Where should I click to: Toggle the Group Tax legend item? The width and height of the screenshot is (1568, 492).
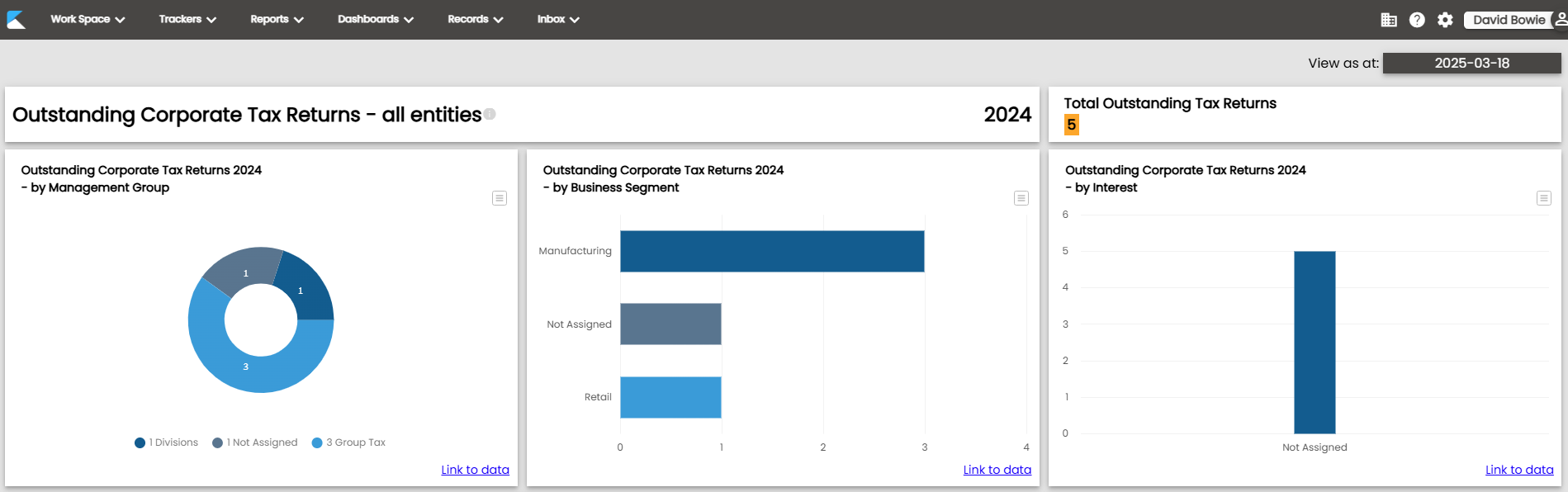click(349, 442)
